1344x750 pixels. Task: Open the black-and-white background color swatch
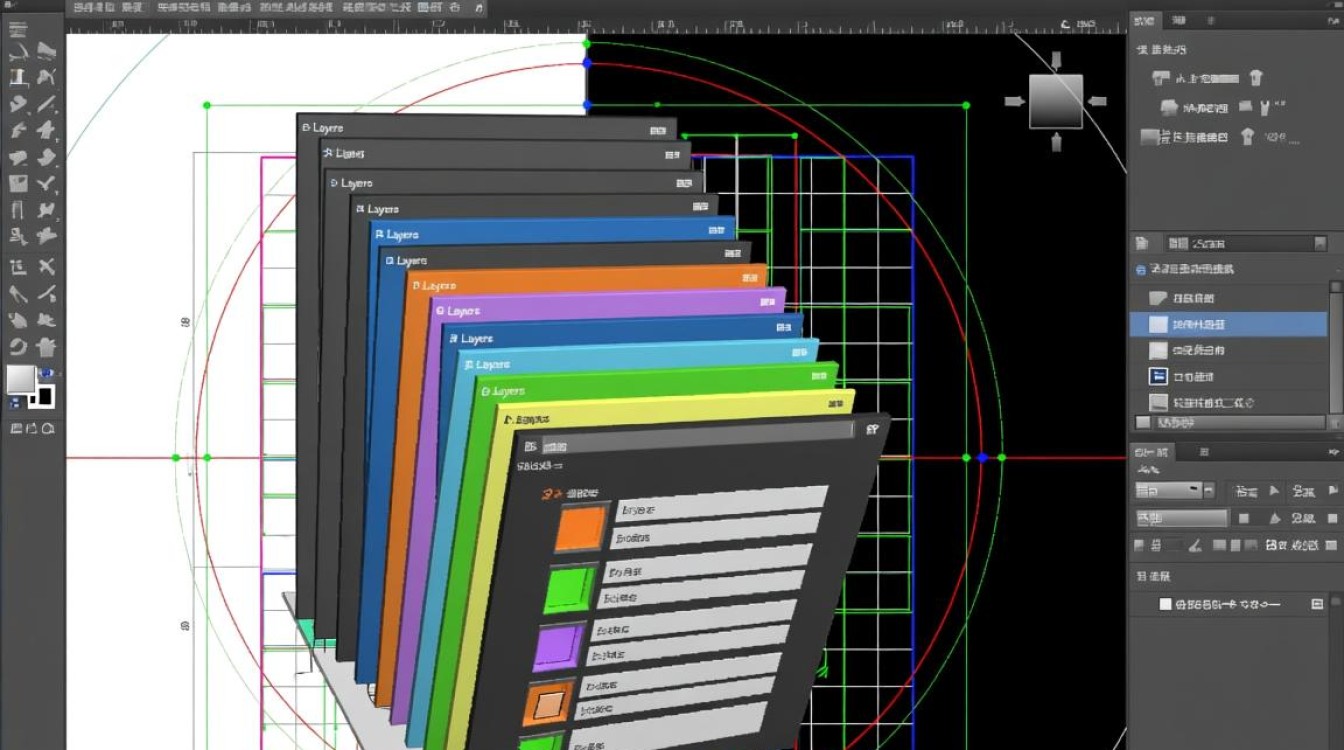click(41, 396)
